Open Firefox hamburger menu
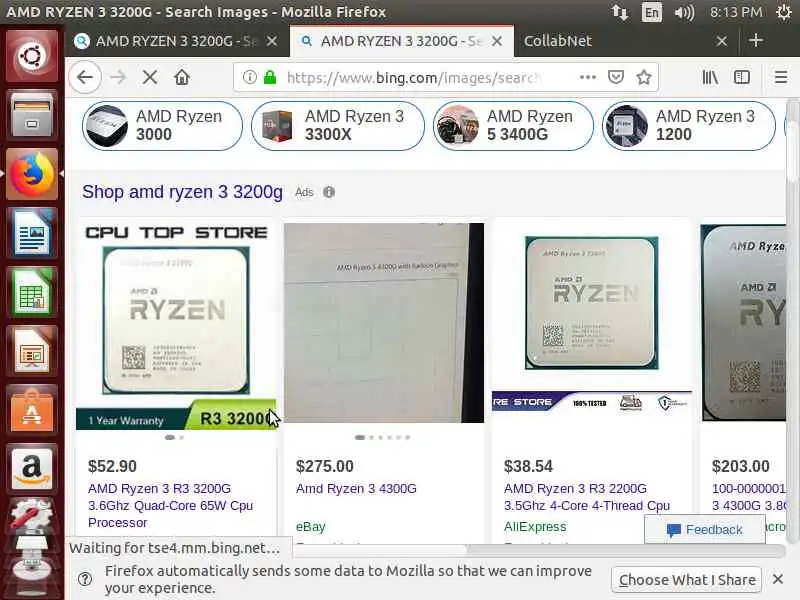The image size is (800, 600). click(x=781, y=78)
